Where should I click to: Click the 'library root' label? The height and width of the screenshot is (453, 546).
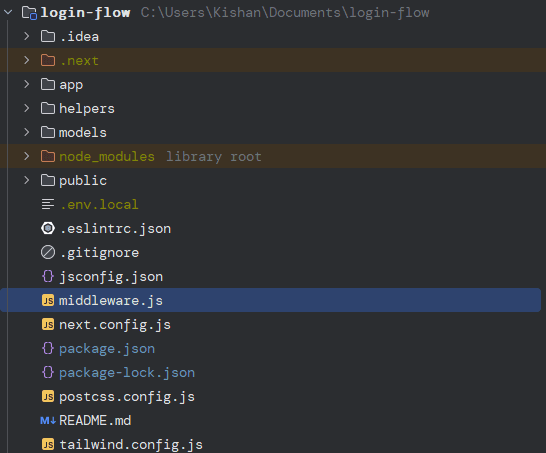point(213,157)
